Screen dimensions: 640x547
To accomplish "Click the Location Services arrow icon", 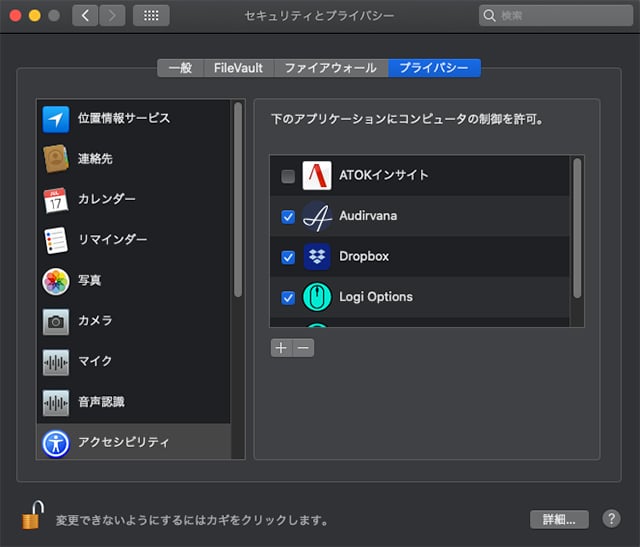I will tap(56, 119).
